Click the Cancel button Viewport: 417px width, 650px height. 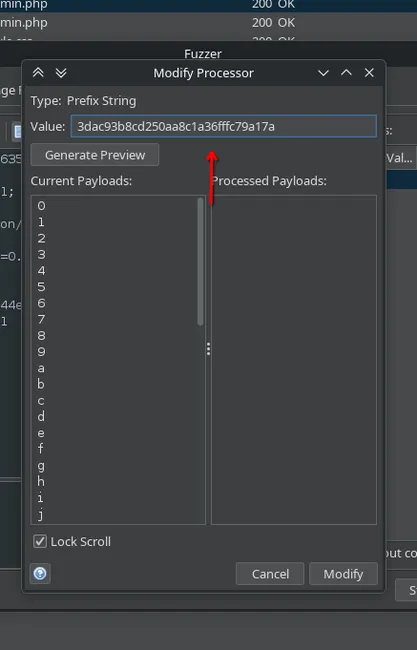[x=270, y=574]
